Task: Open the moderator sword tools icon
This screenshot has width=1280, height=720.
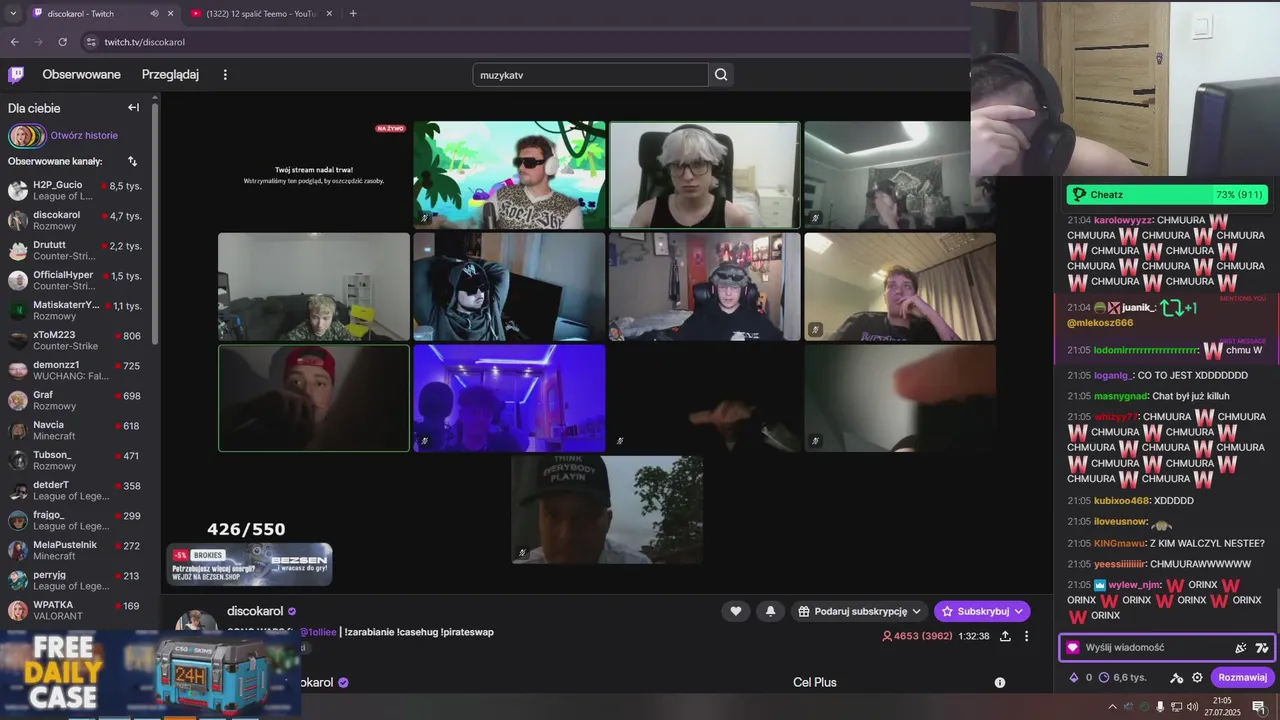Action: [x=1177, y=677]
